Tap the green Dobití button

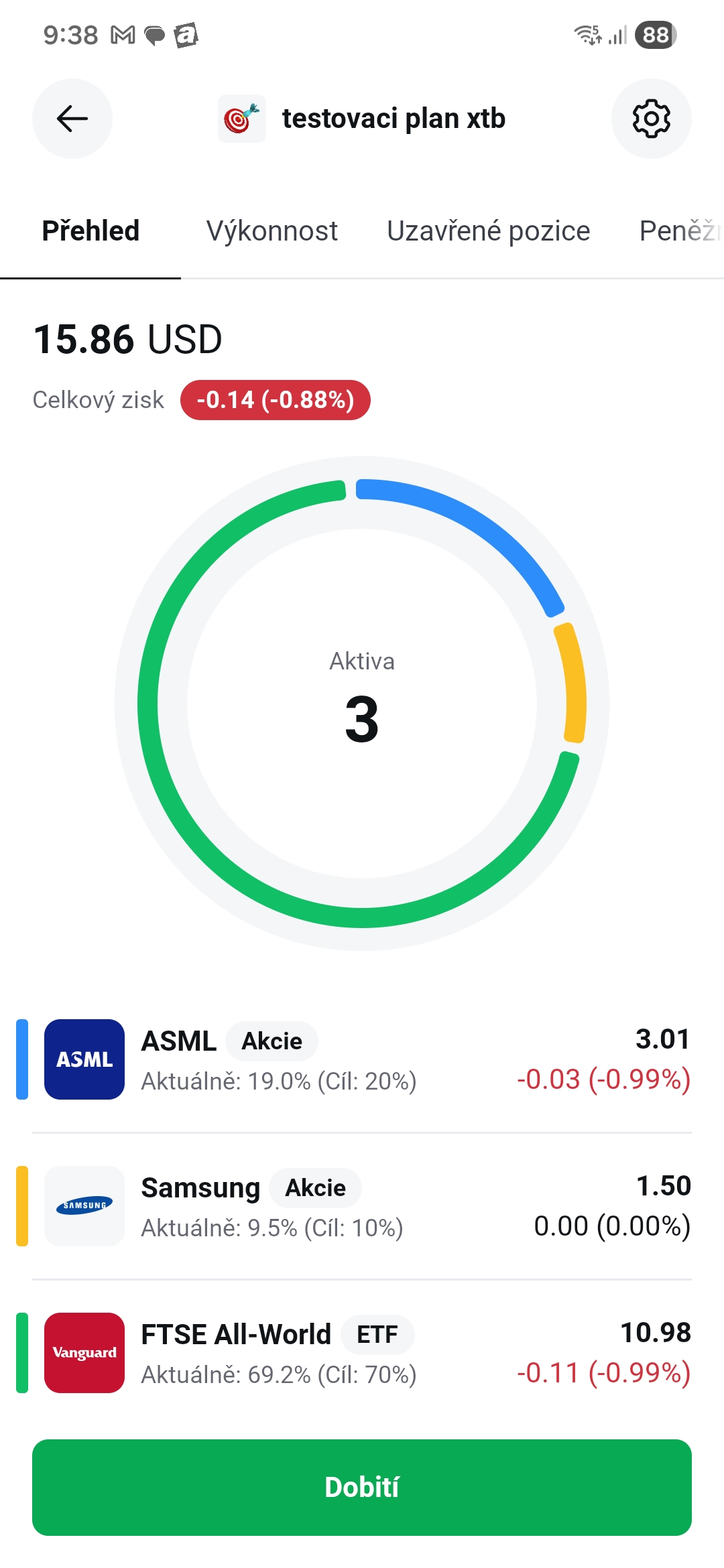[x=362, y=1488]
